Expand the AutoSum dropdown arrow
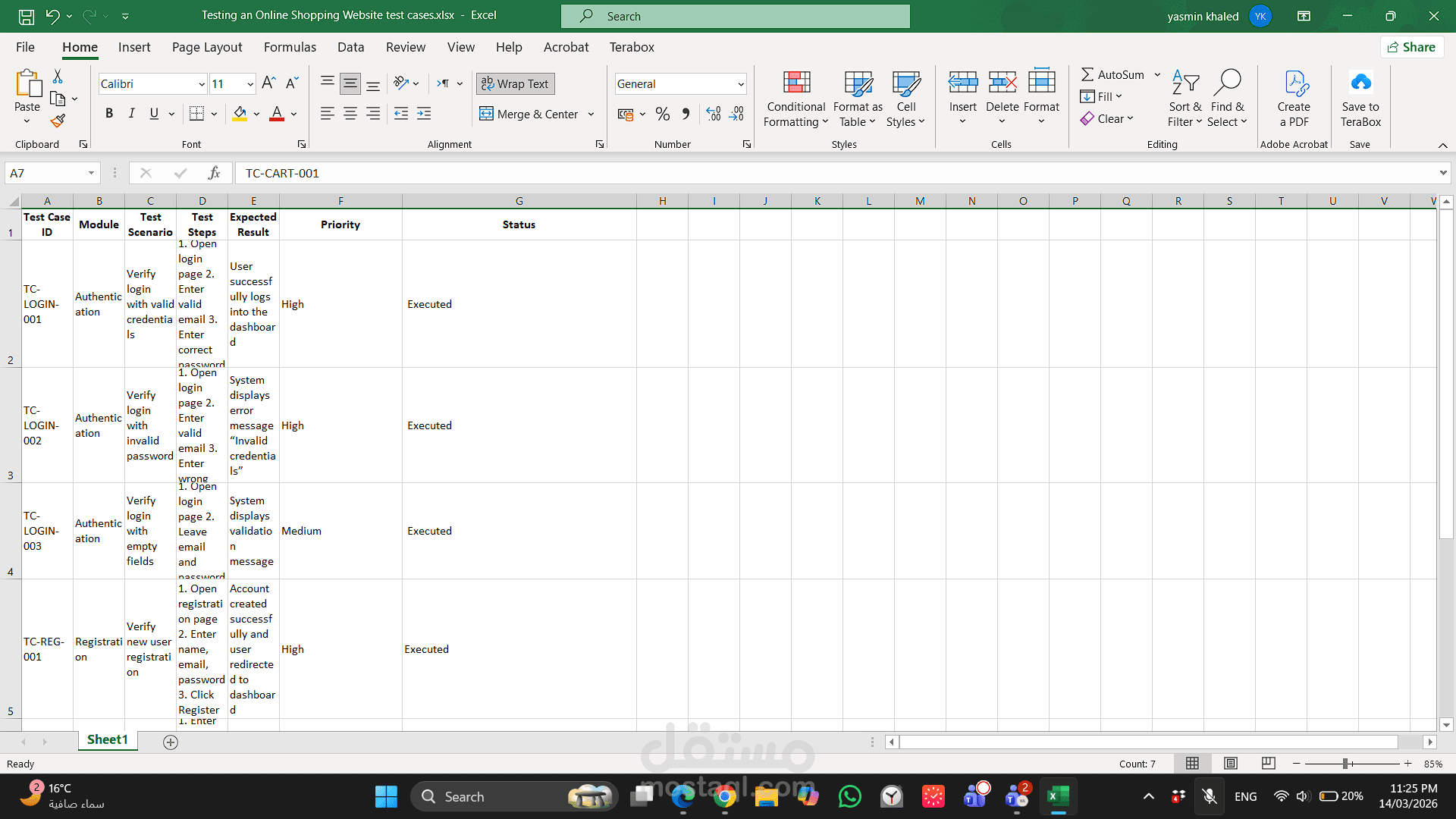Viewport: 1456px width, 819px height. (x=1157, y=74)
